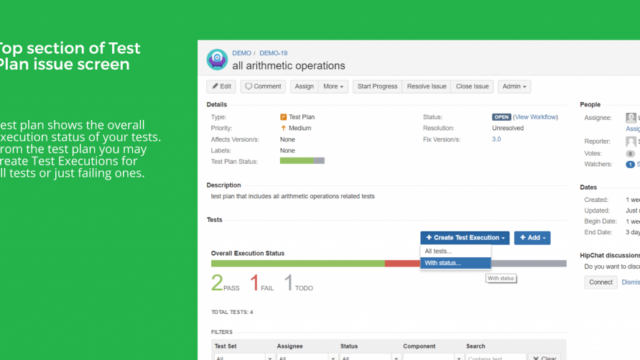
Task: Select the 'All tests...' menu option
Action: (456, 251)
